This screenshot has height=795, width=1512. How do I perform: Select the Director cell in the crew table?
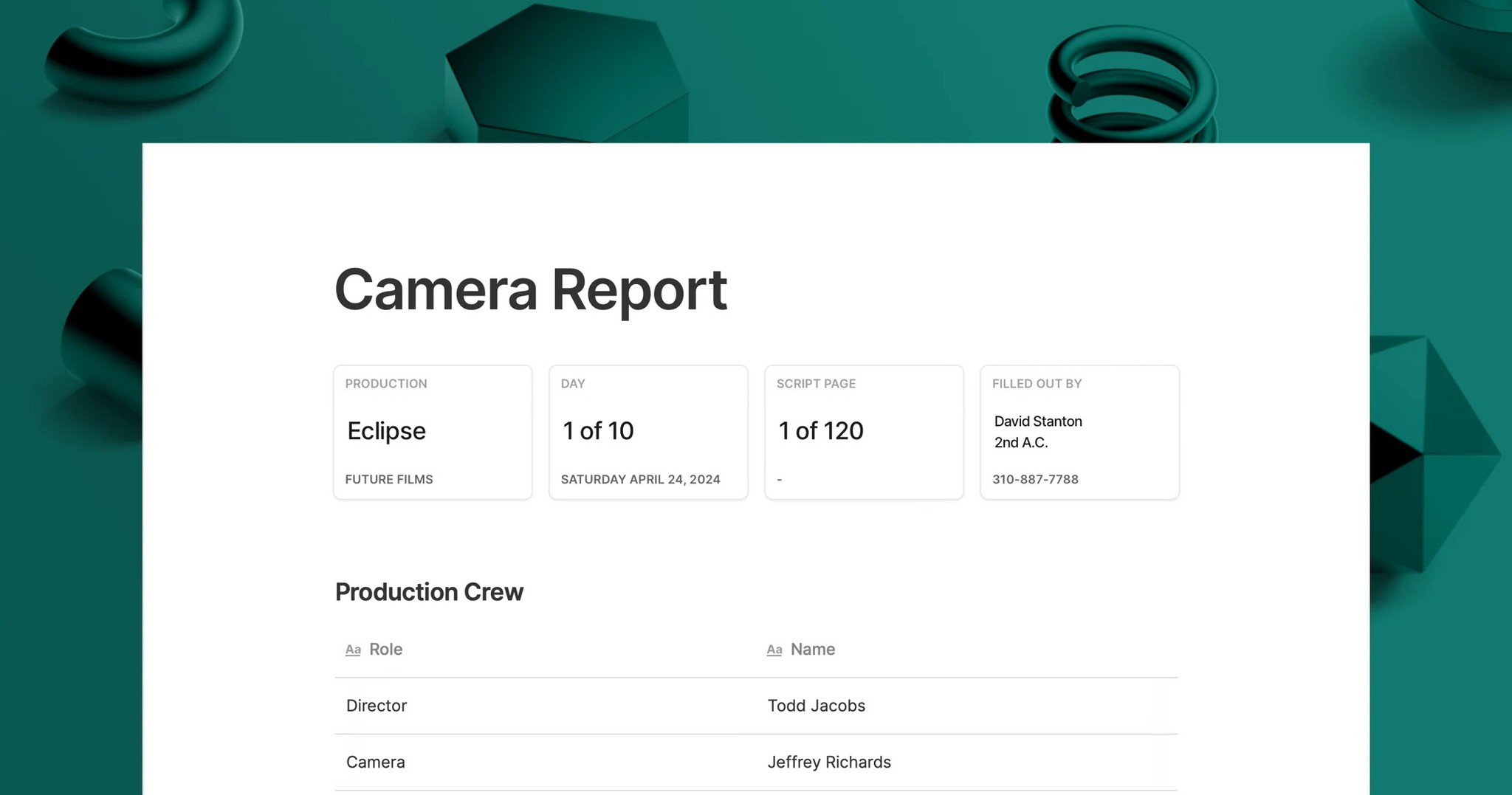[377, 706]
